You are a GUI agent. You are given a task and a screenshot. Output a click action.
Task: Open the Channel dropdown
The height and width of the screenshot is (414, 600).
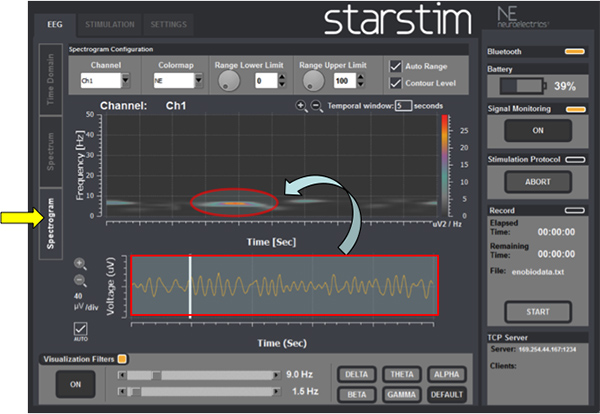pos(126,80)
